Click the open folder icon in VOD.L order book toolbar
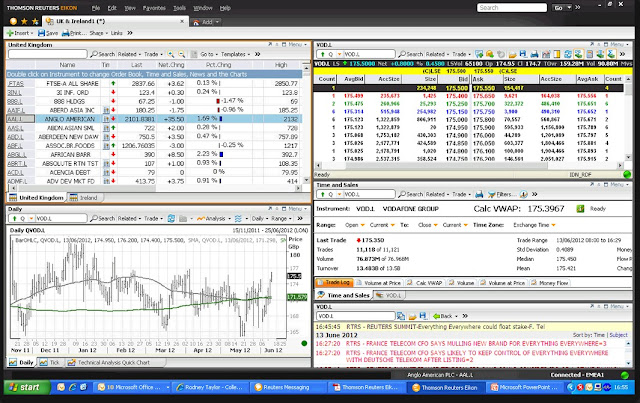 pos(512,54)
